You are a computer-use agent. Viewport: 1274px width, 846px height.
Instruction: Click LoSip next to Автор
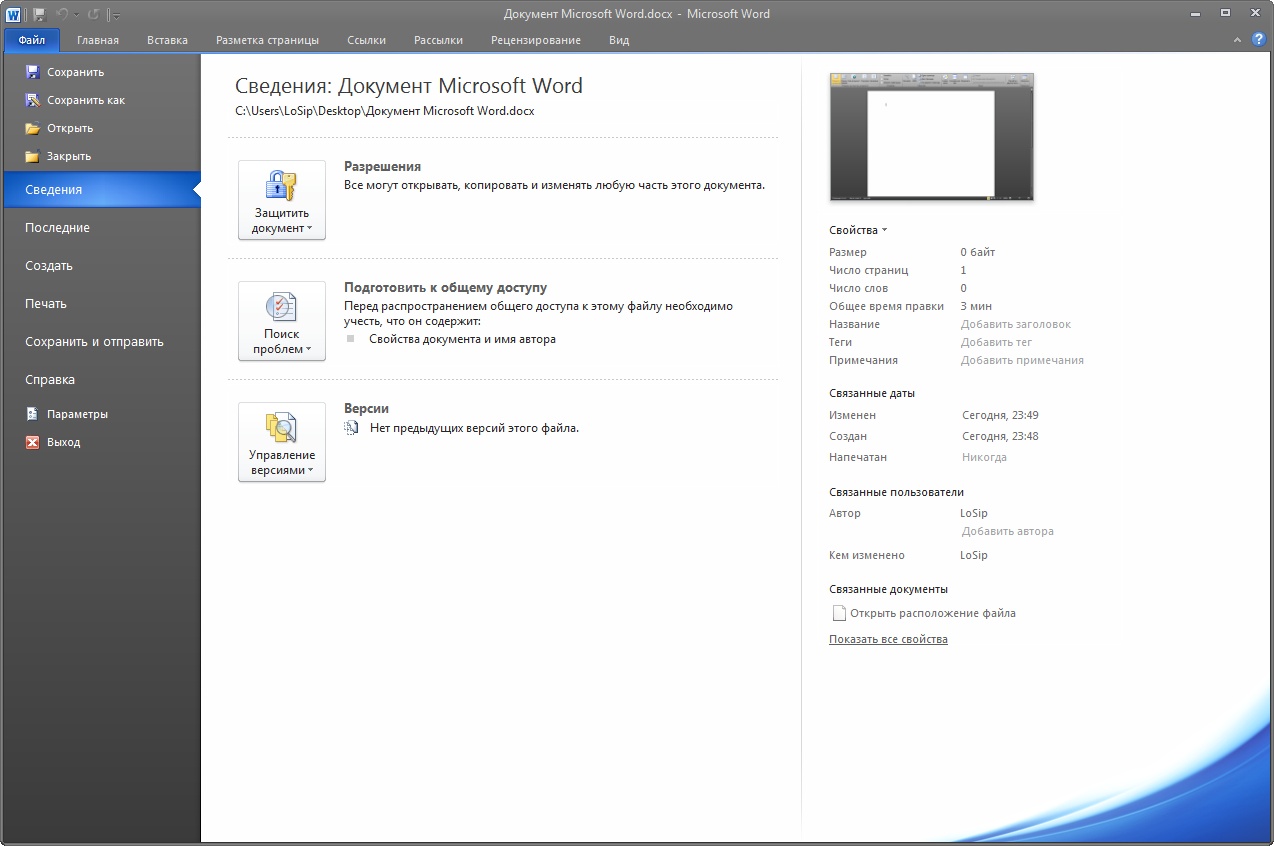pos(973,513)
